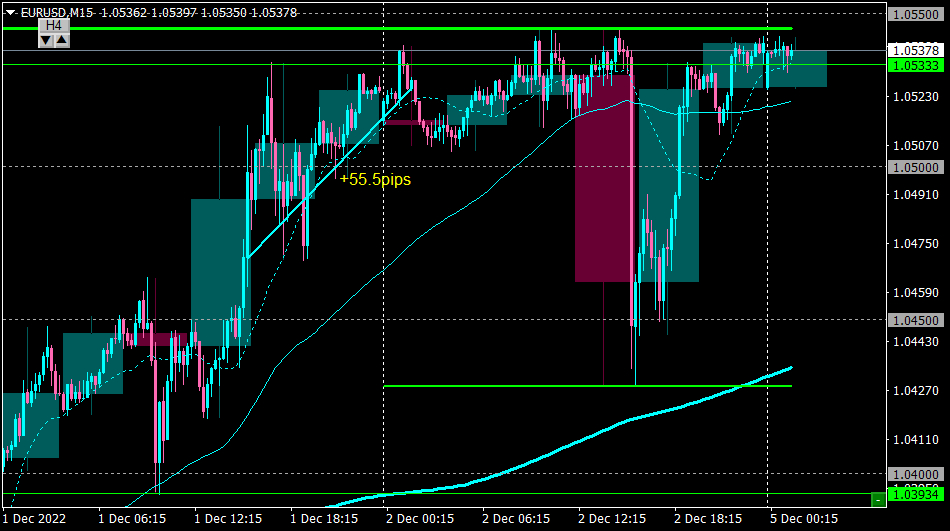The height and width of the screenshot is (531, 950).
Task: Click the white 1.05378 current price tag
Action: pos(915,50)
